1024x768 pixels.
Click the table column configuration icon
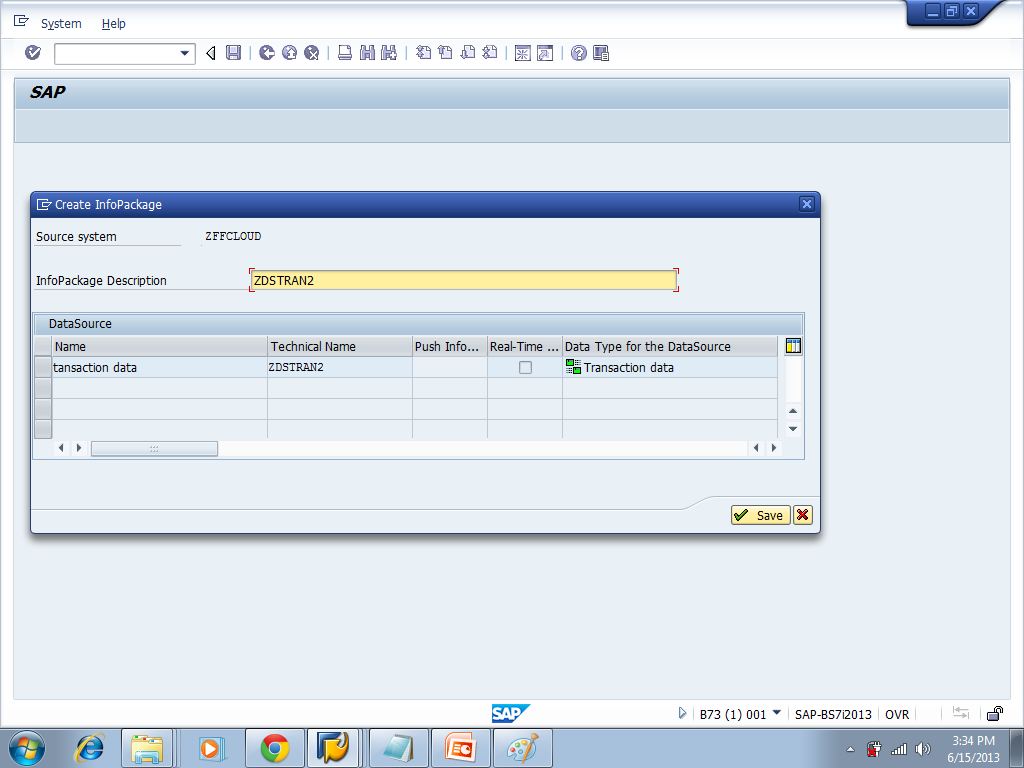[793, 346]
